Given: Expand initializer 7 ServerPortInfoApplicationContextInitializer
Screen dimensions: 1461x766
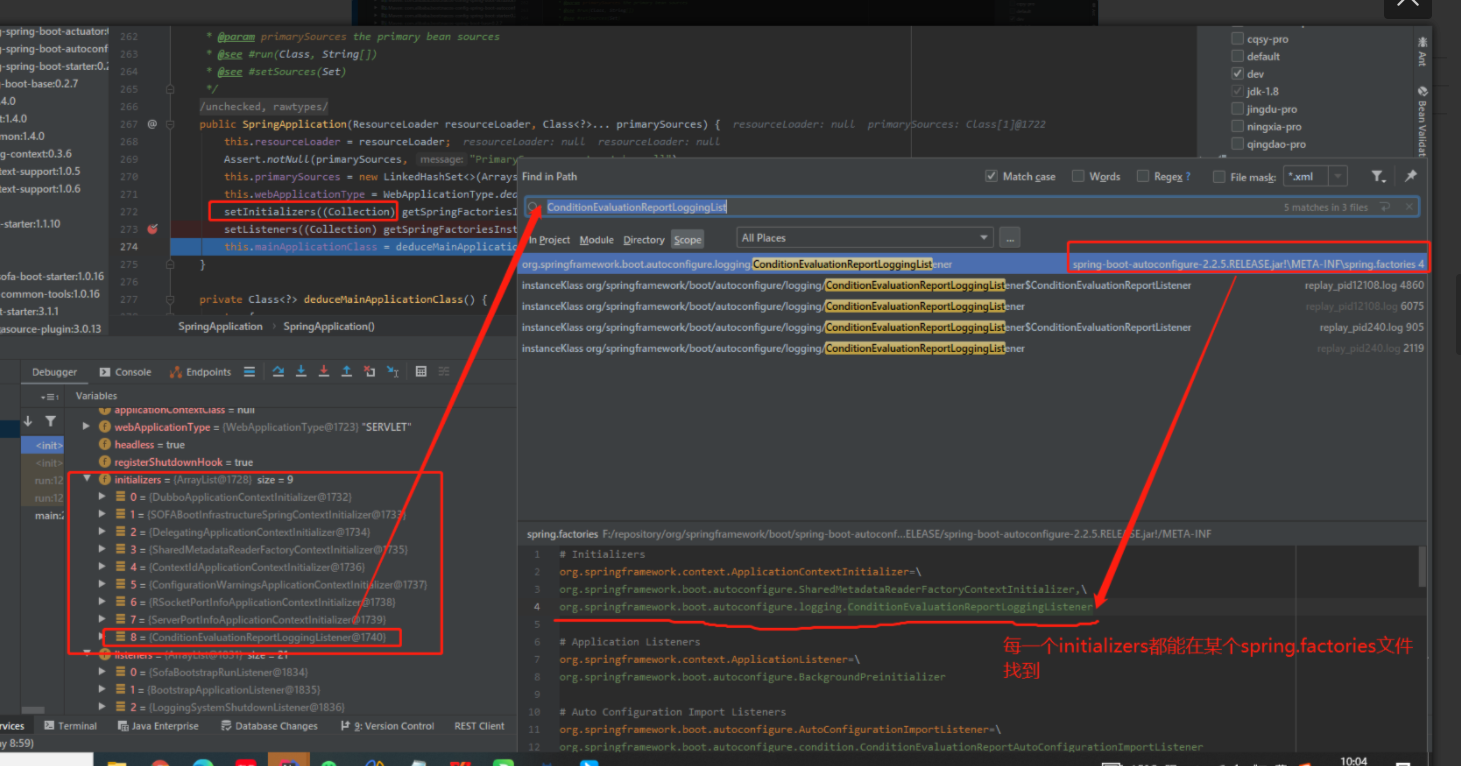Looking at the screenshot, I should tap(102, 619).
